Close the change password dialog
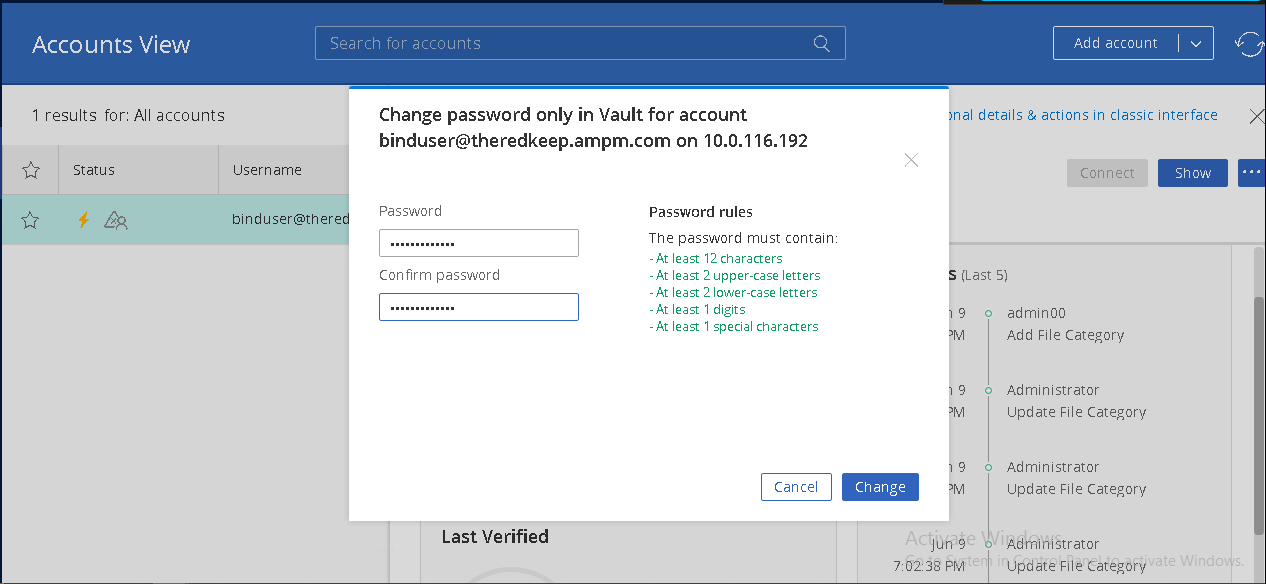Image resolution: width=1266 pixels, height=584 pixels. click(911, 160)
